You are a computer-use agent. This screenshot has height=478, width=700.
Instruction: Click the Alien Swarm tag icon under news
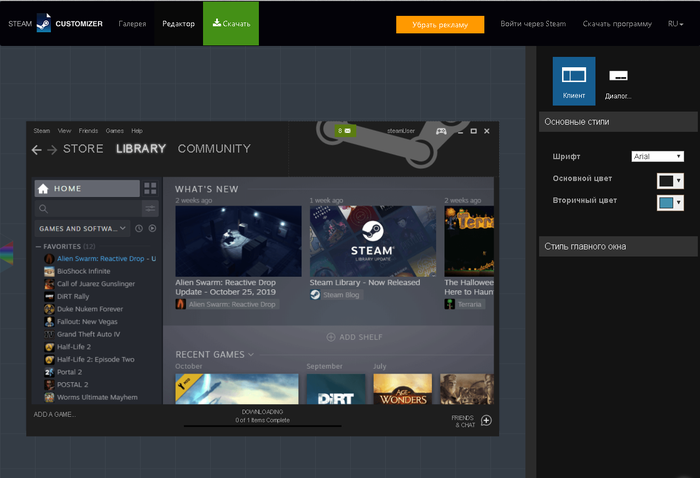click(x=180, y=304)
